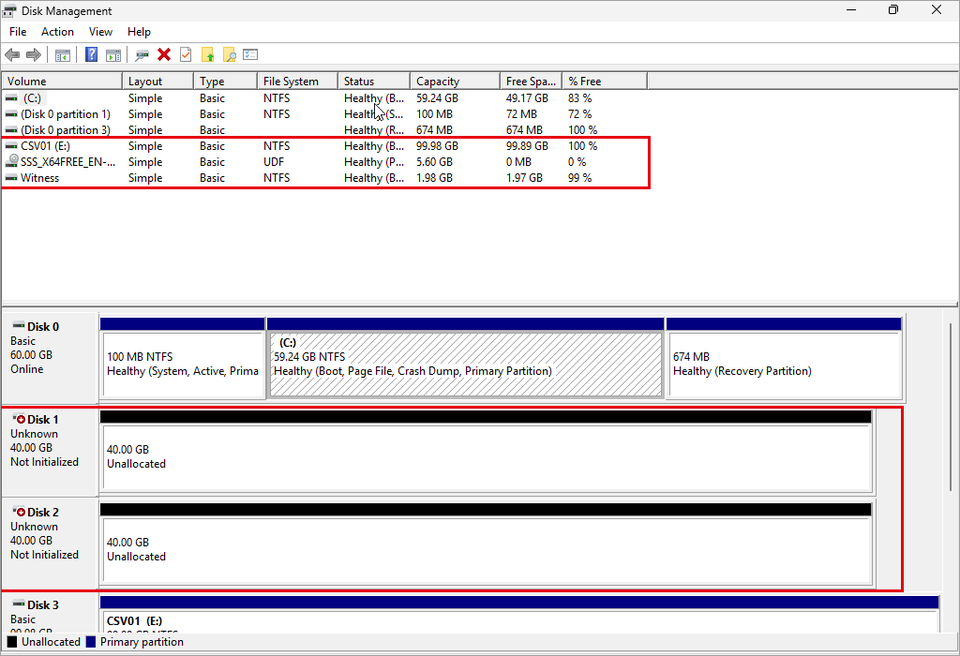The height and width of the screenshot is (656, 960).
Task: Click the disc icon of the SSS_X64FREE_EN volume
Action: [11, 162]
